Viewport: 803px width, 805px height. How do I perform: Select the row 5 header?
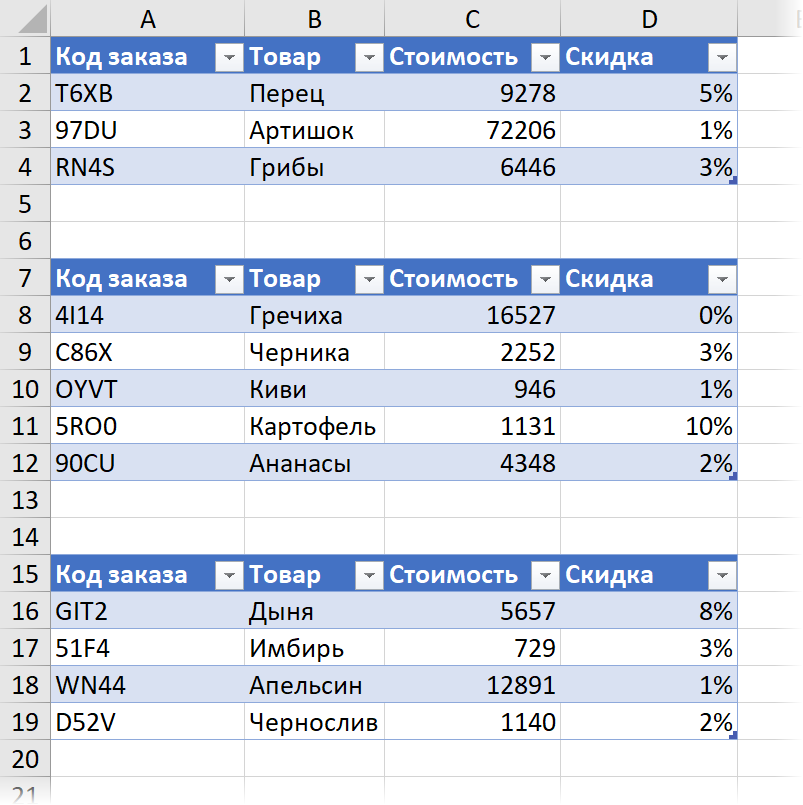tap(25, 204)
